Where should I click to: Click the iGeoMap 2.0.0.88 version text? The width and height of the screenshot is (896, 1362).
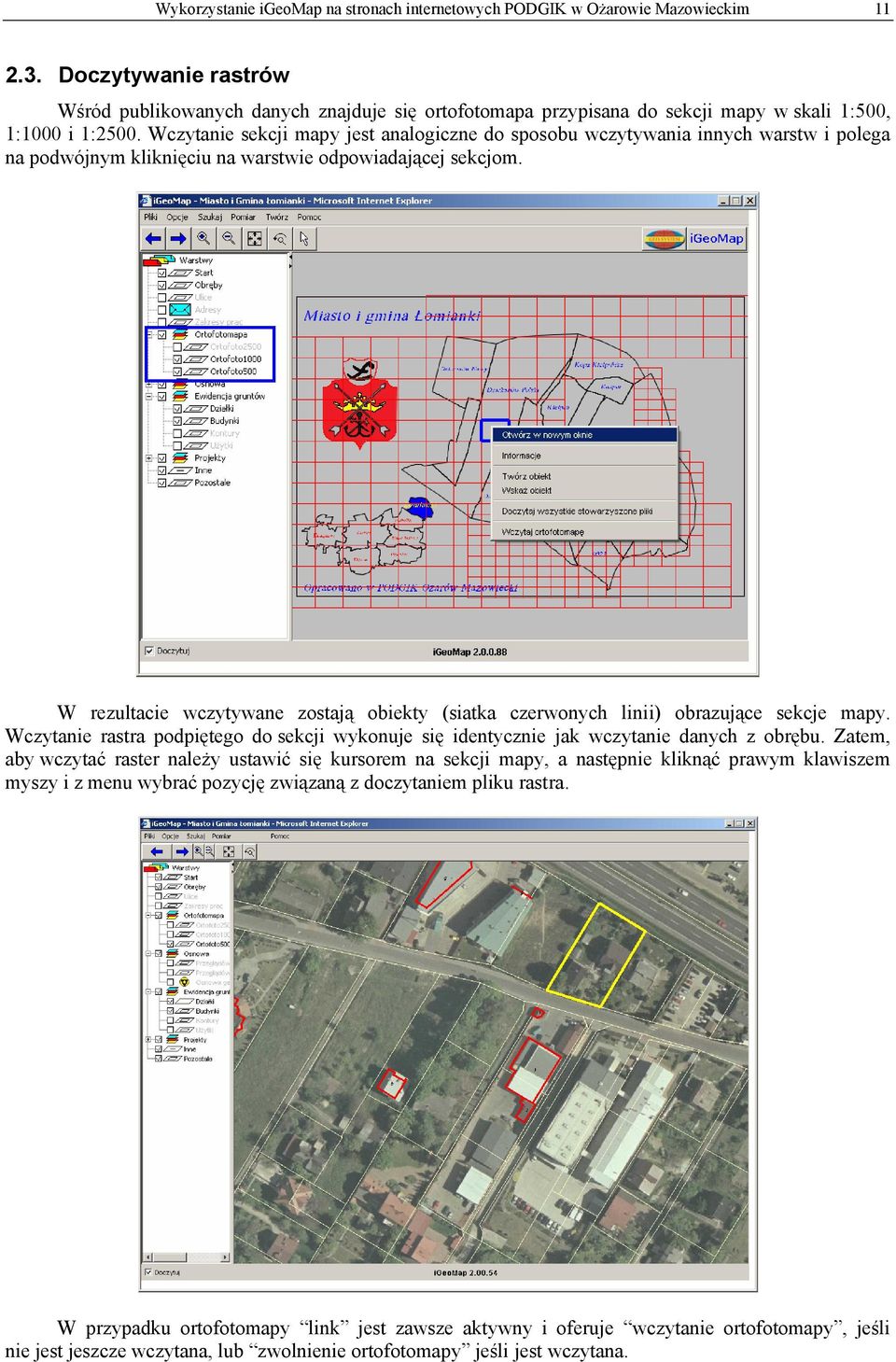tap(470, 652)
